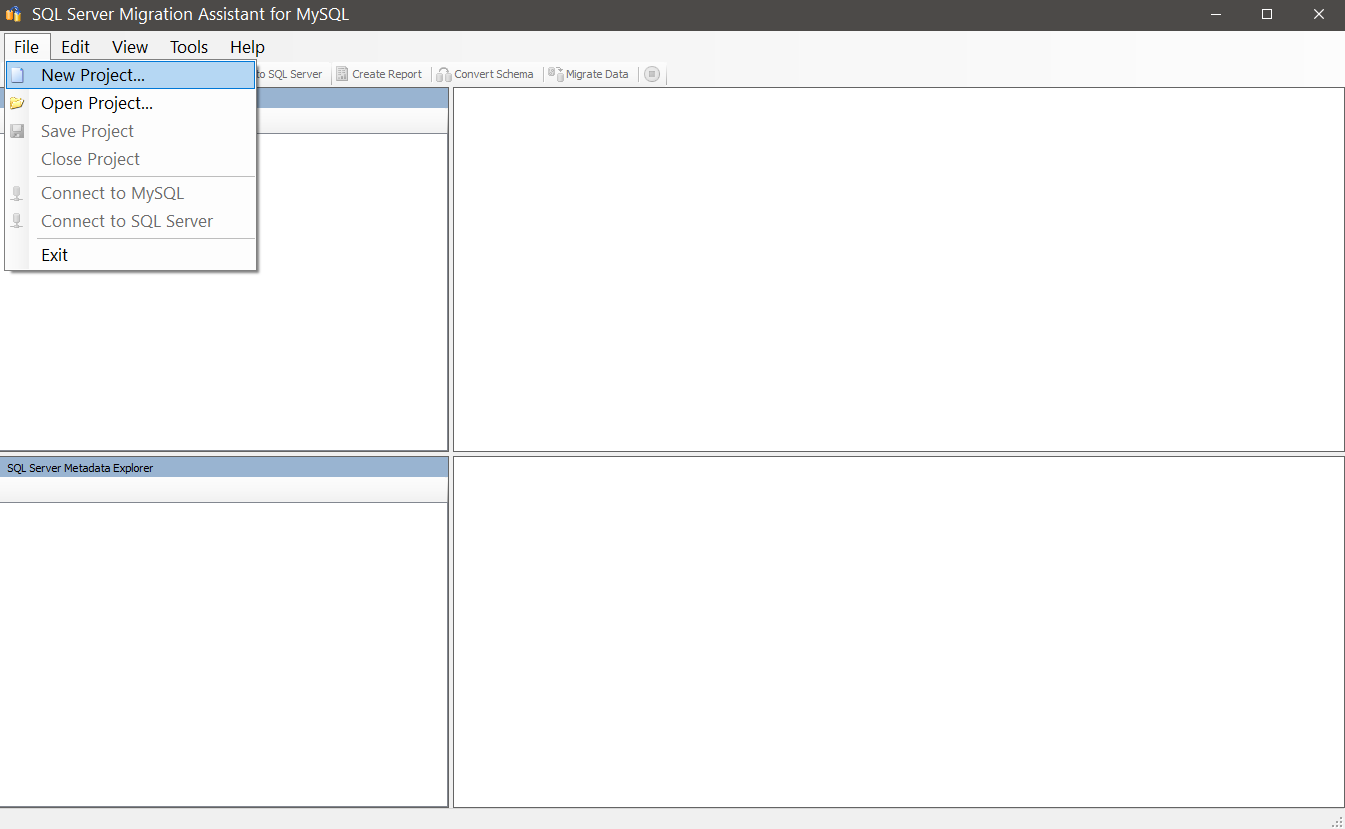Viewport: 1345px width, 829px height.
Task: Click the Connect to MySQL plug icon
Action: pyautogui.click(x=17, y=193)
